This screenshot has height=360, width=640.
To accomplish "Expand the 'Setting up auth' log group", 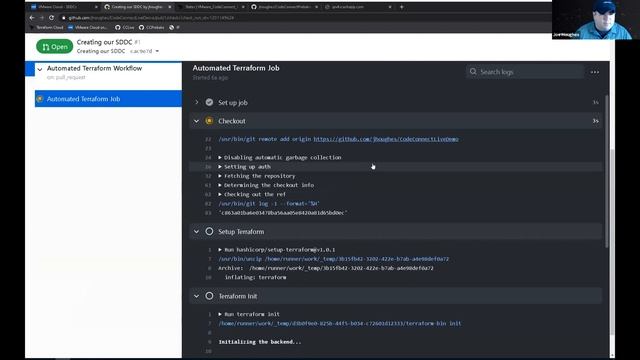I will tap(244, 167).
